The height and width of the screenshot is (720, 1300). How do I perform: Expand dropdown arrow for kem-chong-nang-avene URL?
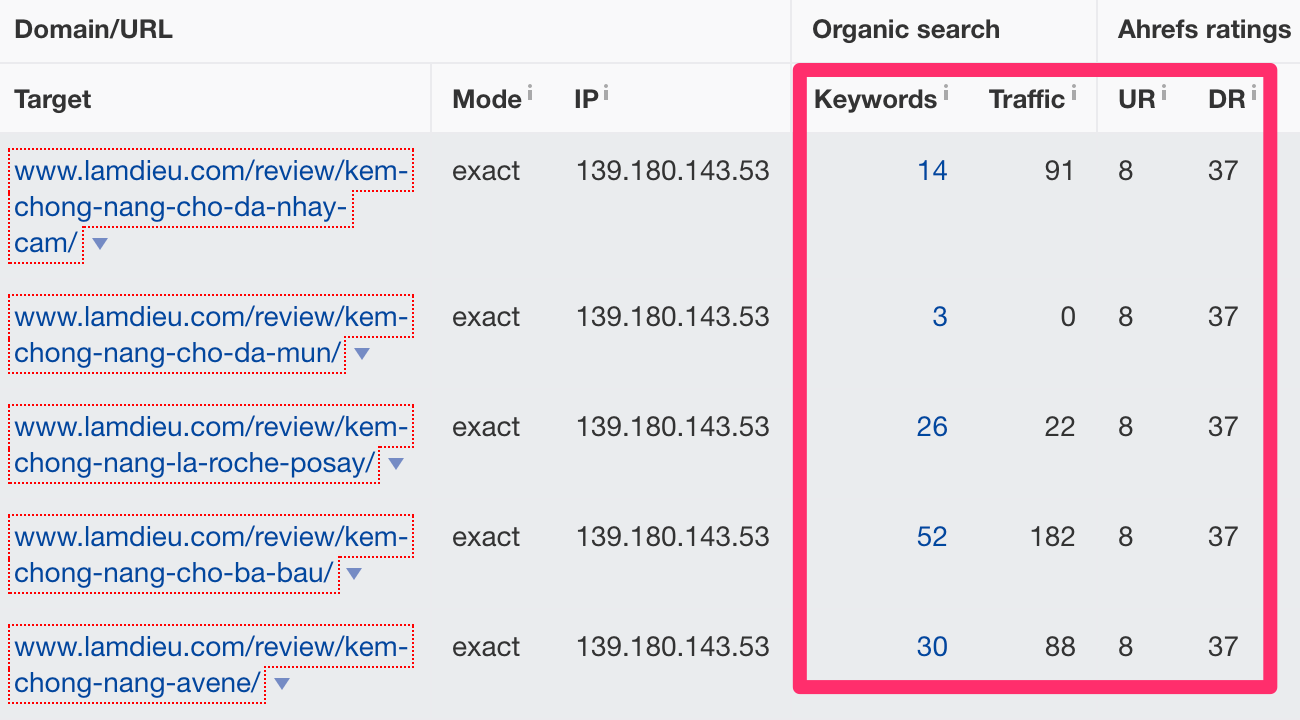pos(282,684)
